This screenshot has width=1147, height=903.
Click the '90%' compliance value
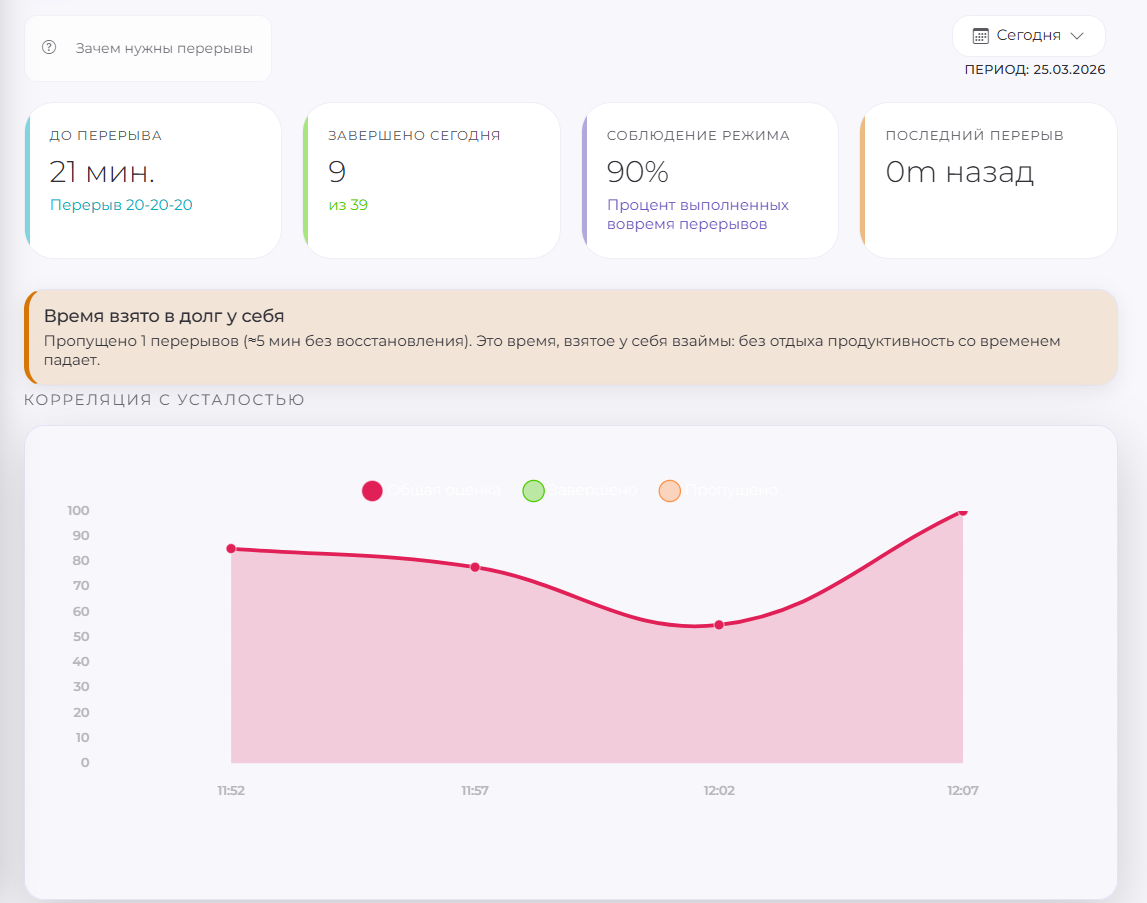[x=637, y=172]
